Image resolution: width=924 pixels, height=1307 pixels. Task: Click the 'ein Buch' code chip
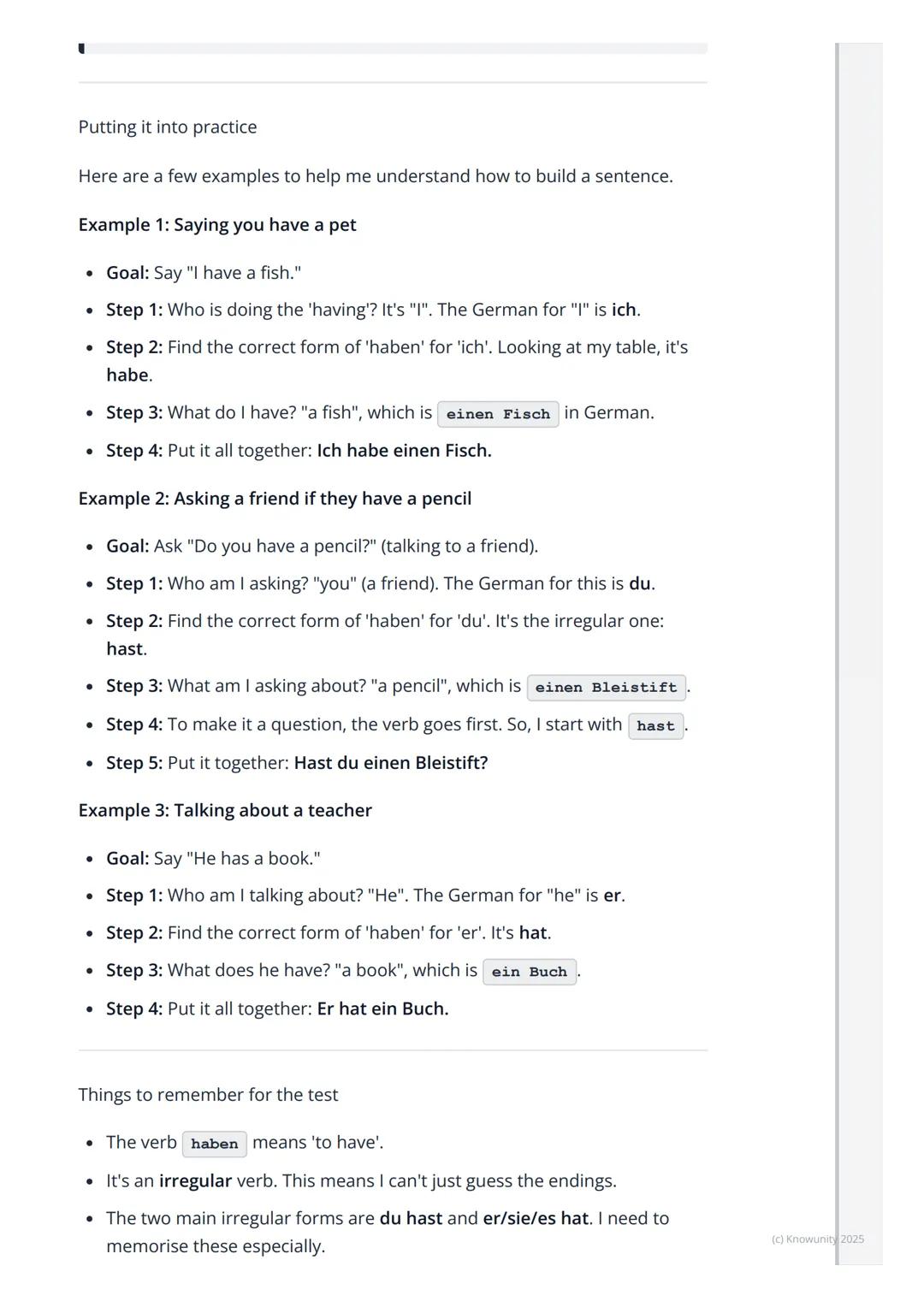pyautogui.click(x=529, y=972)
